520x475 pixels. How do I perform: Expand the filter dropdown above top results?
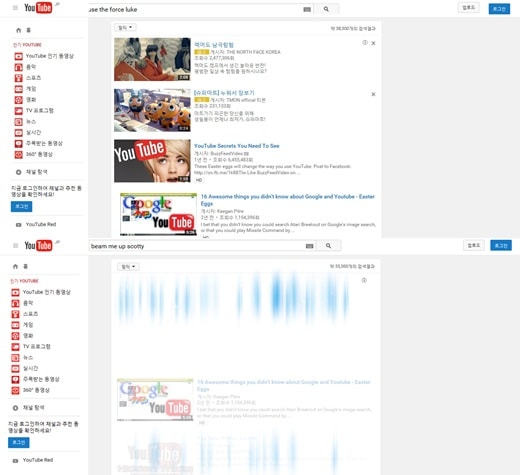coord(125,27)
